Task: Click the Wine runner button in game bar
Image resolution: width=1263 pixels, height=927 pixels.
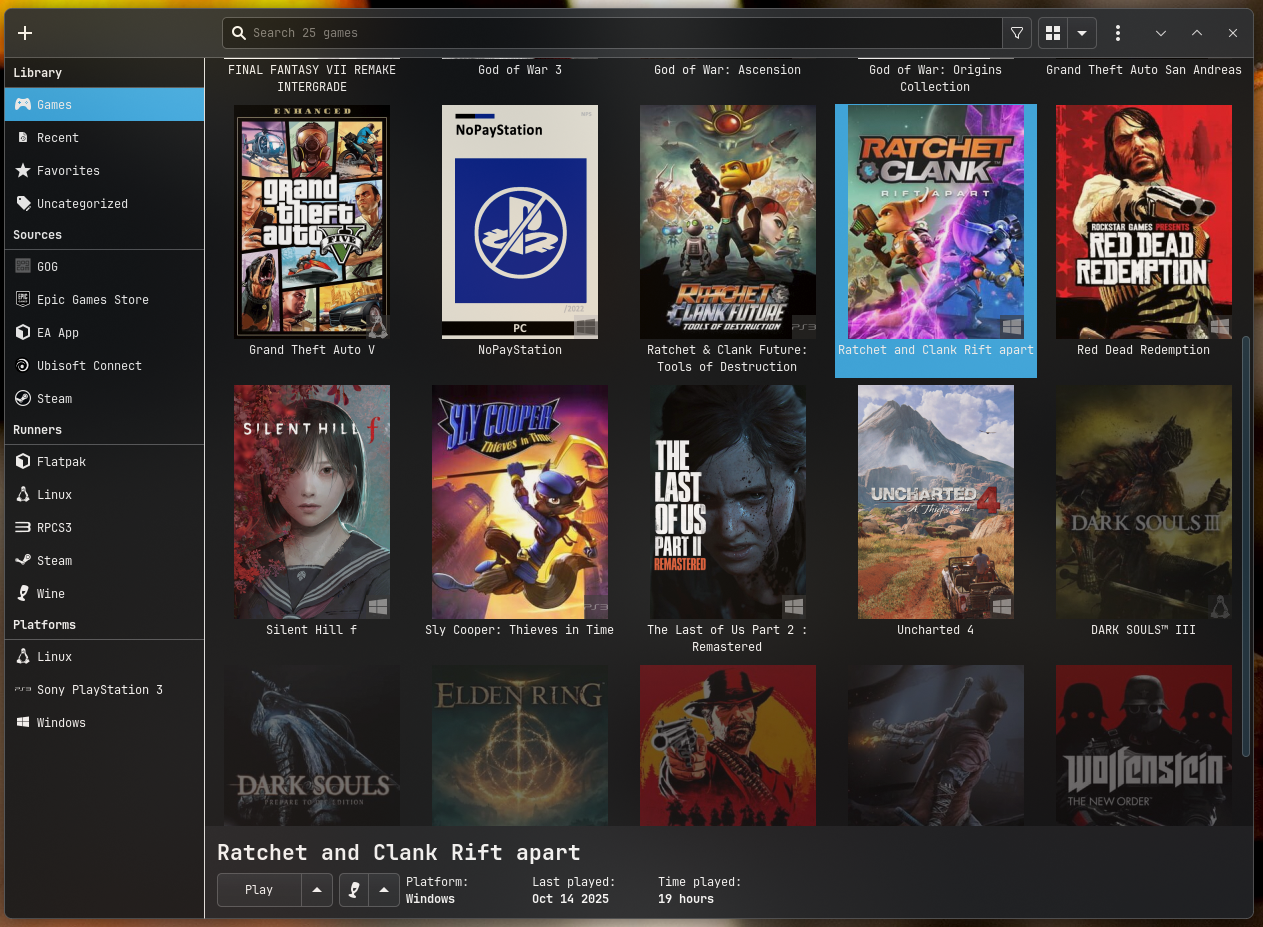Action: pyautogui.click(x=354, y=890)
